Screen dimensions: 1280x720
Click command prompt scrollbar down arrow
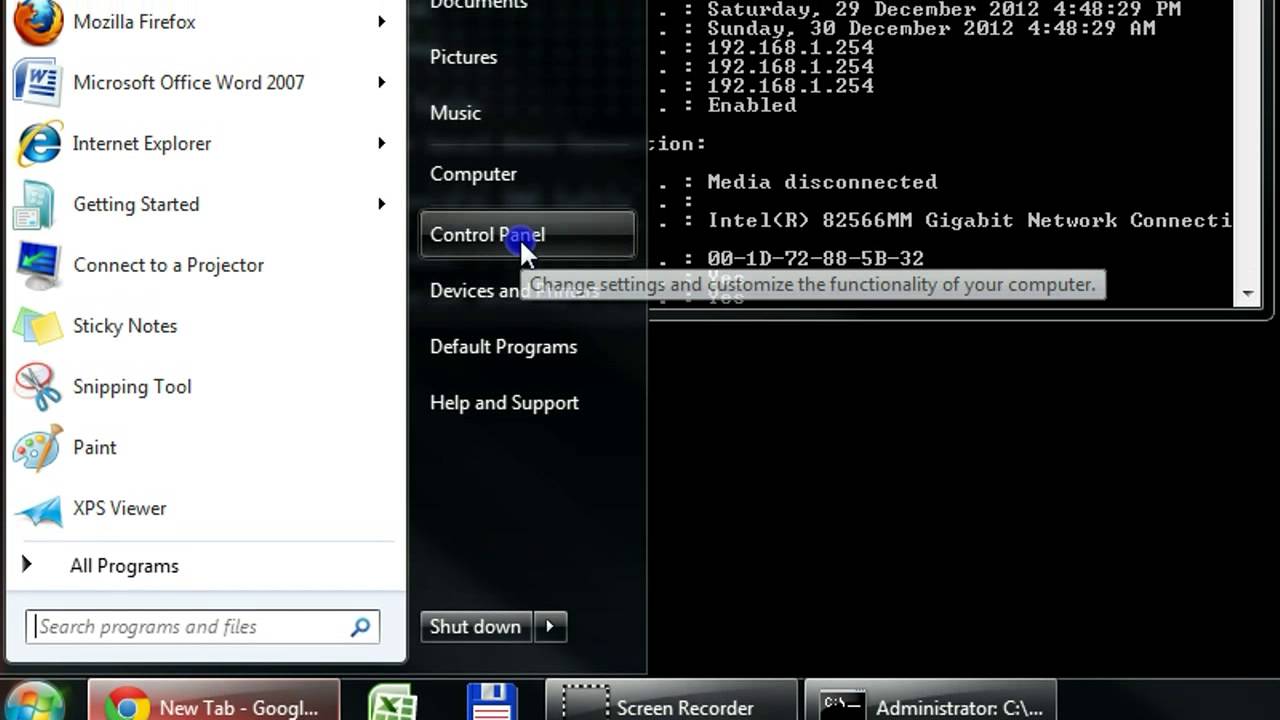pyautogui.click(x=1248, y=294)
